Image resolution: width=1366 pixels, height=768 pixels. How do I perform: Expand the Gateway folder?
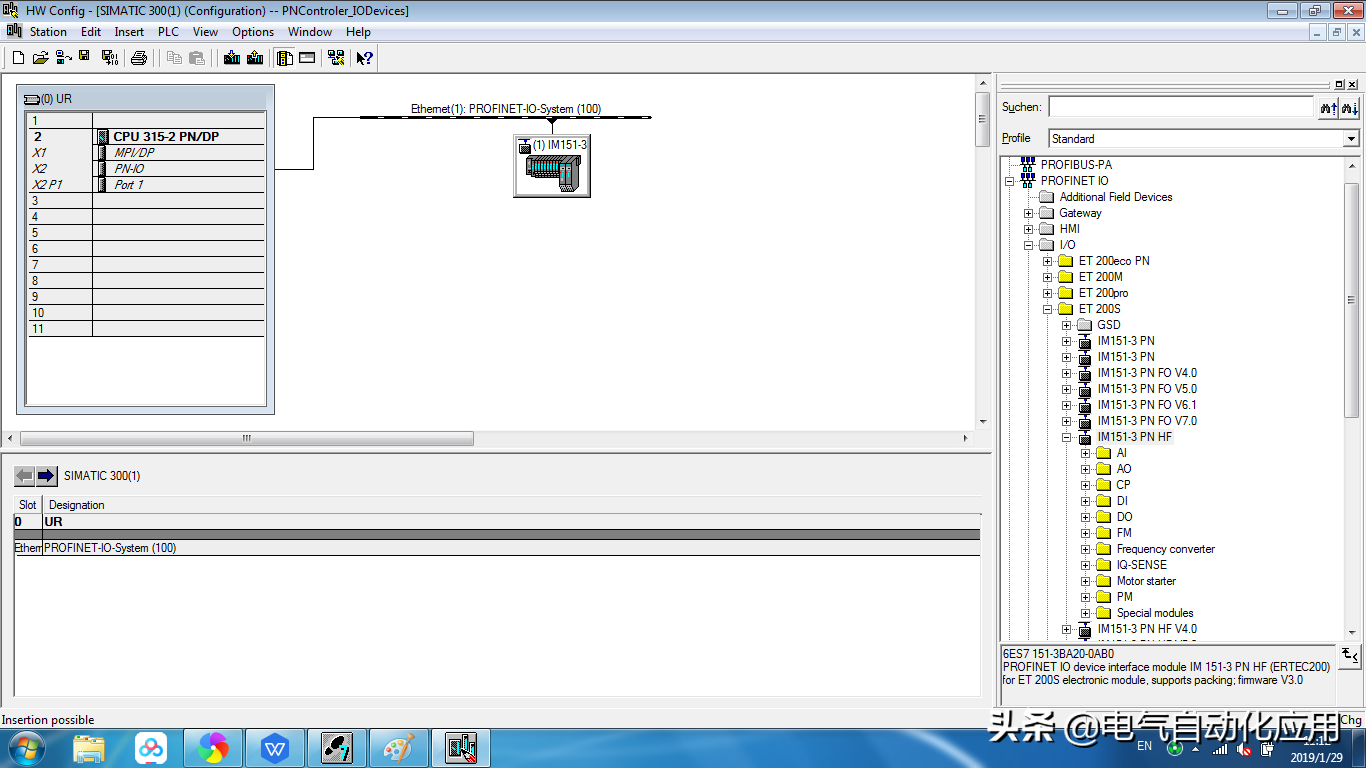coord(1029,213)
